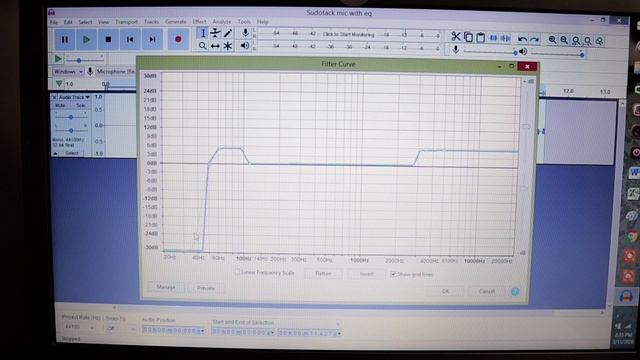Click the Copy icon in edit toolbar
640x360 pixels.
pyautogui.click(x=469, y=38)
